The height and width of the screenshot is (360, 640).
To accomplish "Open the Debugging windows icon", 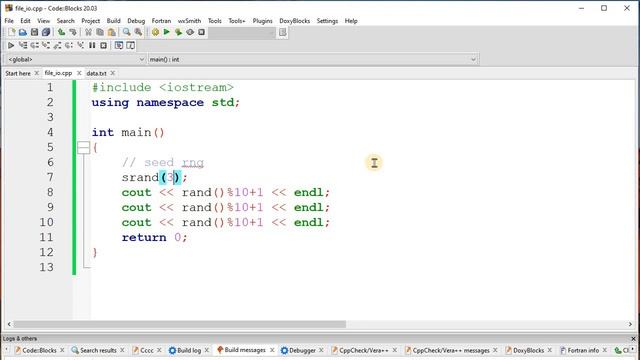I will [x=119, y=45].
